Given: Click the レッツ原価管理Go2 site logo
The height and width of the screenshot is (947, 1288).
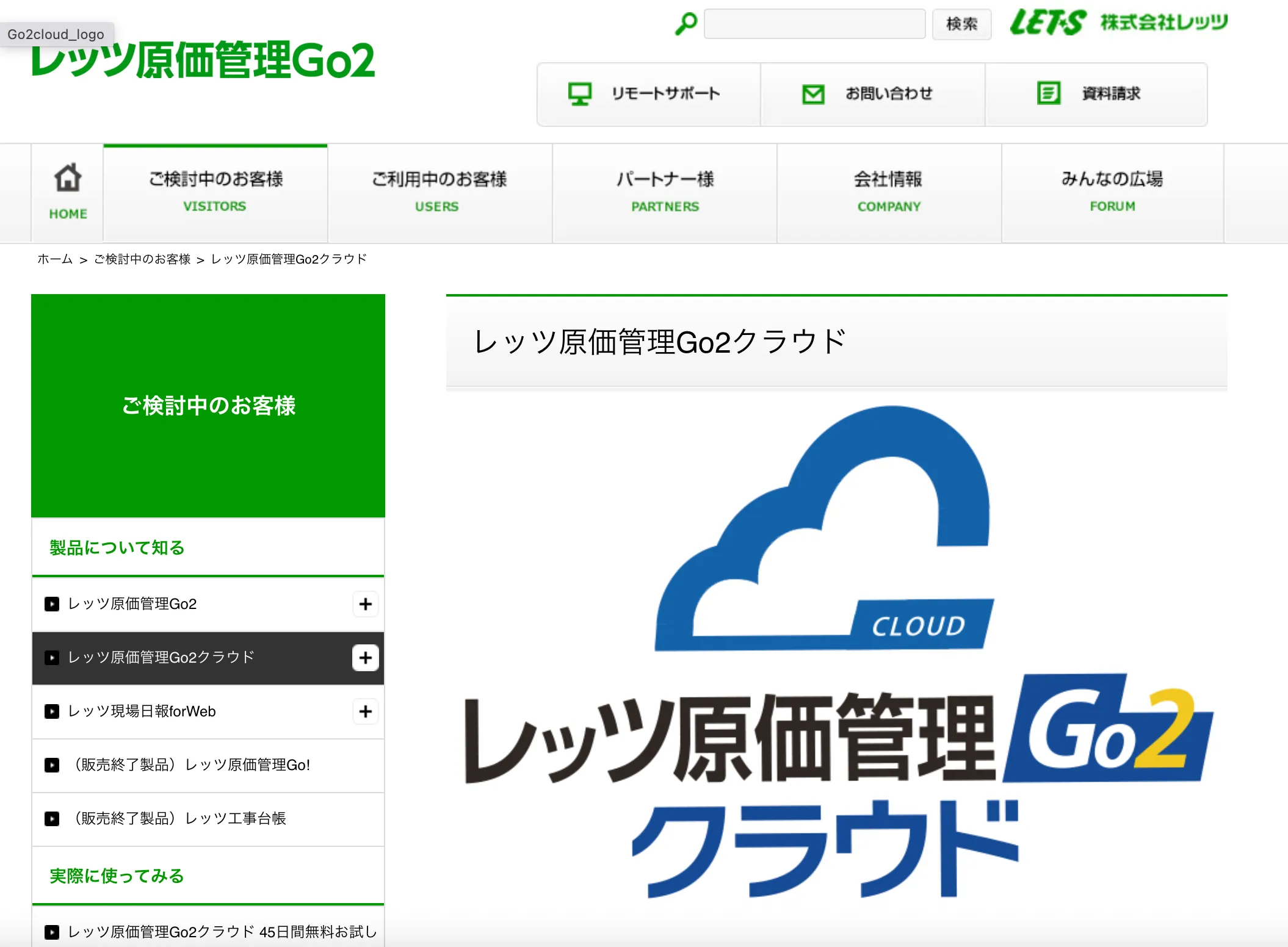Looking at the screenshot, I should point(203,61).
